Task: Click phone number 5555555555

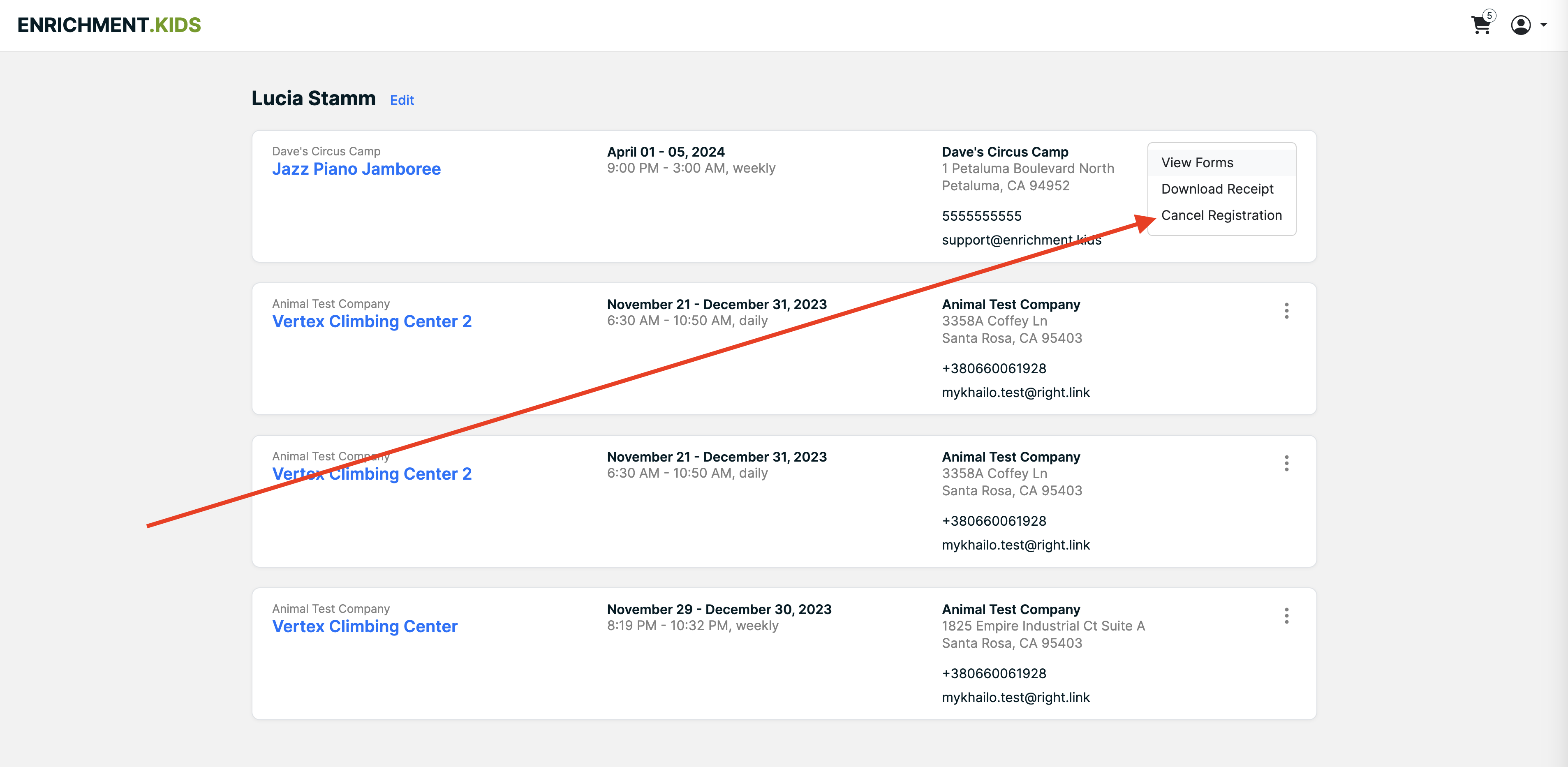Action: click(x=981, y=216)
